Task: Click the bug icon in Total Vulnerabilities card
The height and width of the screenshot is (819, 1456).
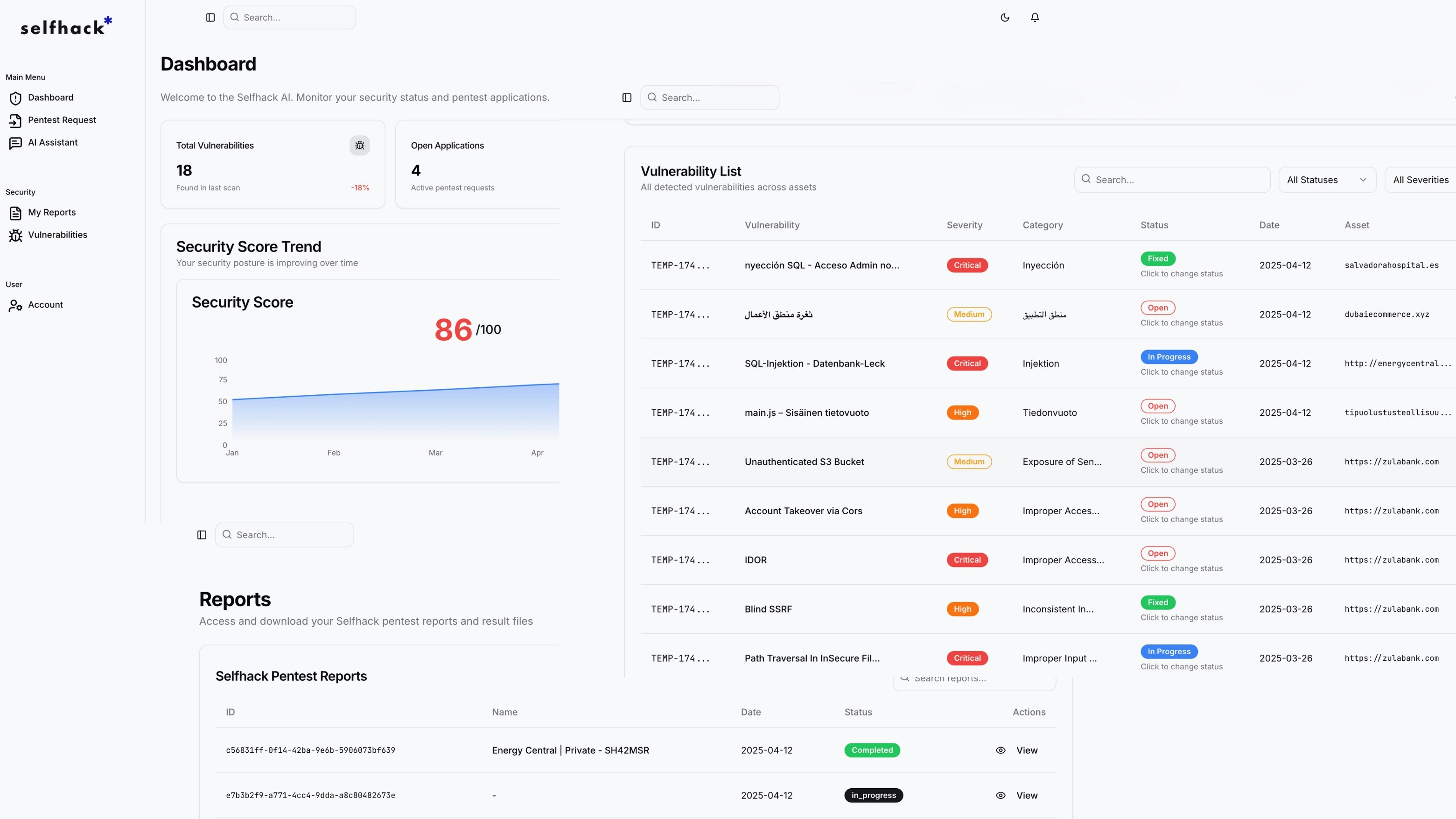Action: click(359, 145)
